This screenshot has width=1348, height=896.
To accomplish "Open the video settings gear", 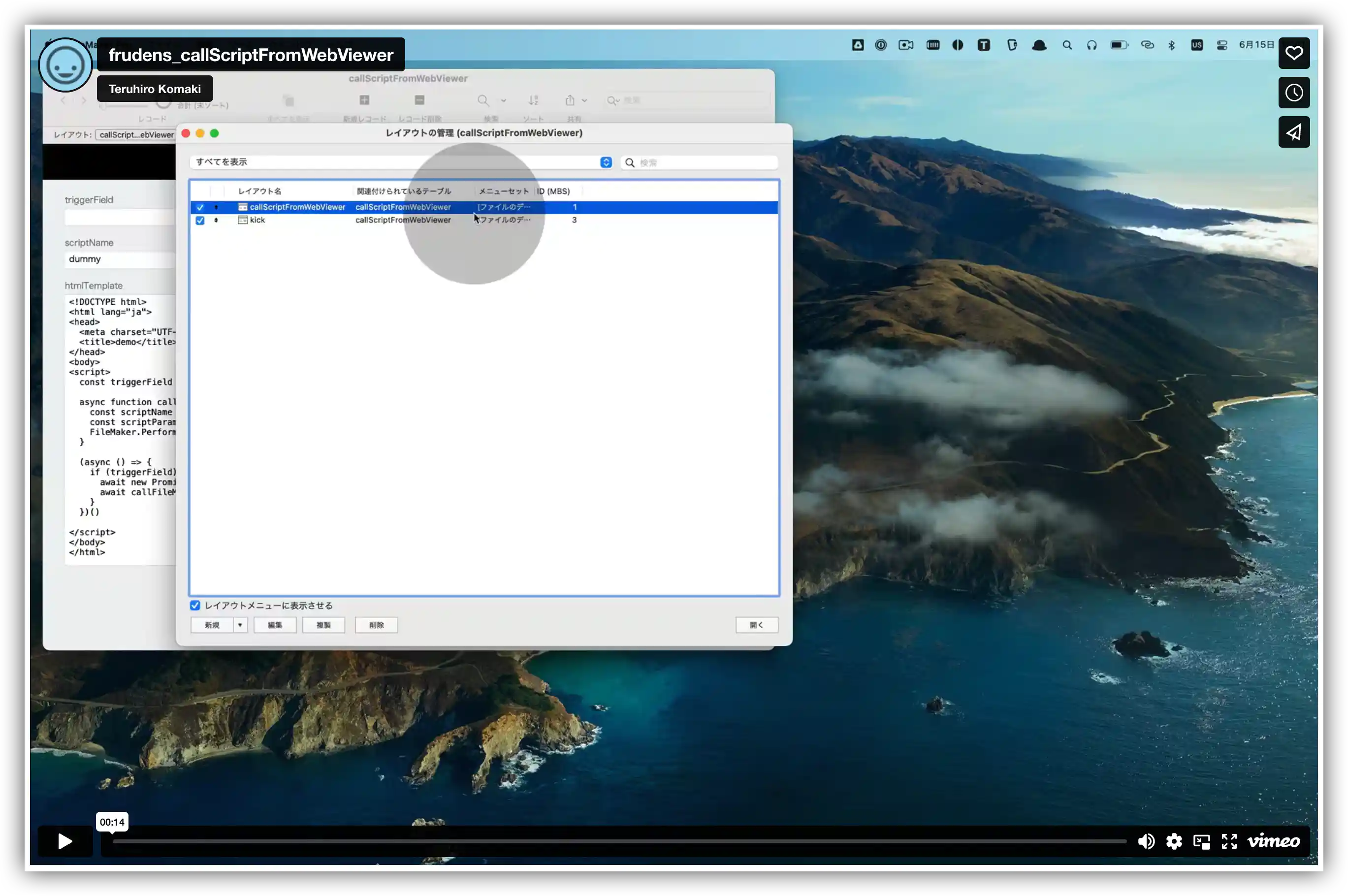I will (x=1174, y=841).
